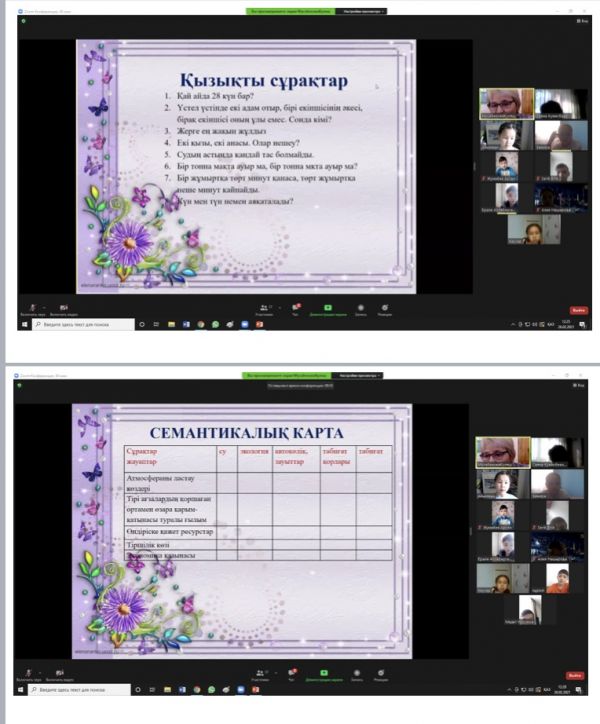The width and height of the screenshot is (600, 724).
Task: Open Reactions in upper Zoom toolbar
Action: (386, 308)
